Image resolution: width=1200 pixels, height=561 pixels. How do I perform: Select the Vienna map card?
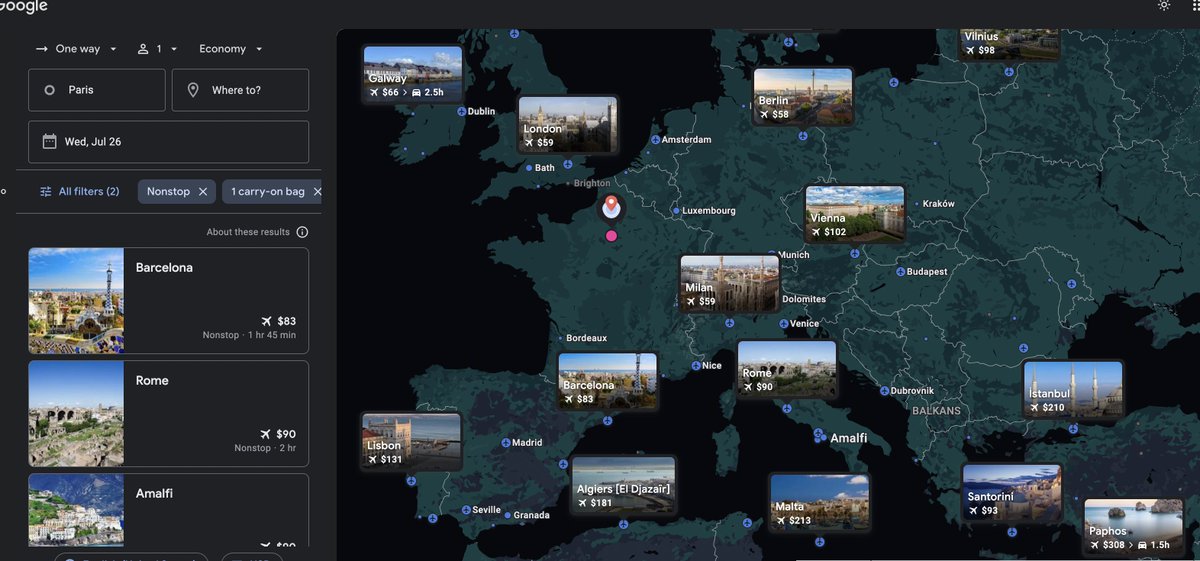click(855, 214)
